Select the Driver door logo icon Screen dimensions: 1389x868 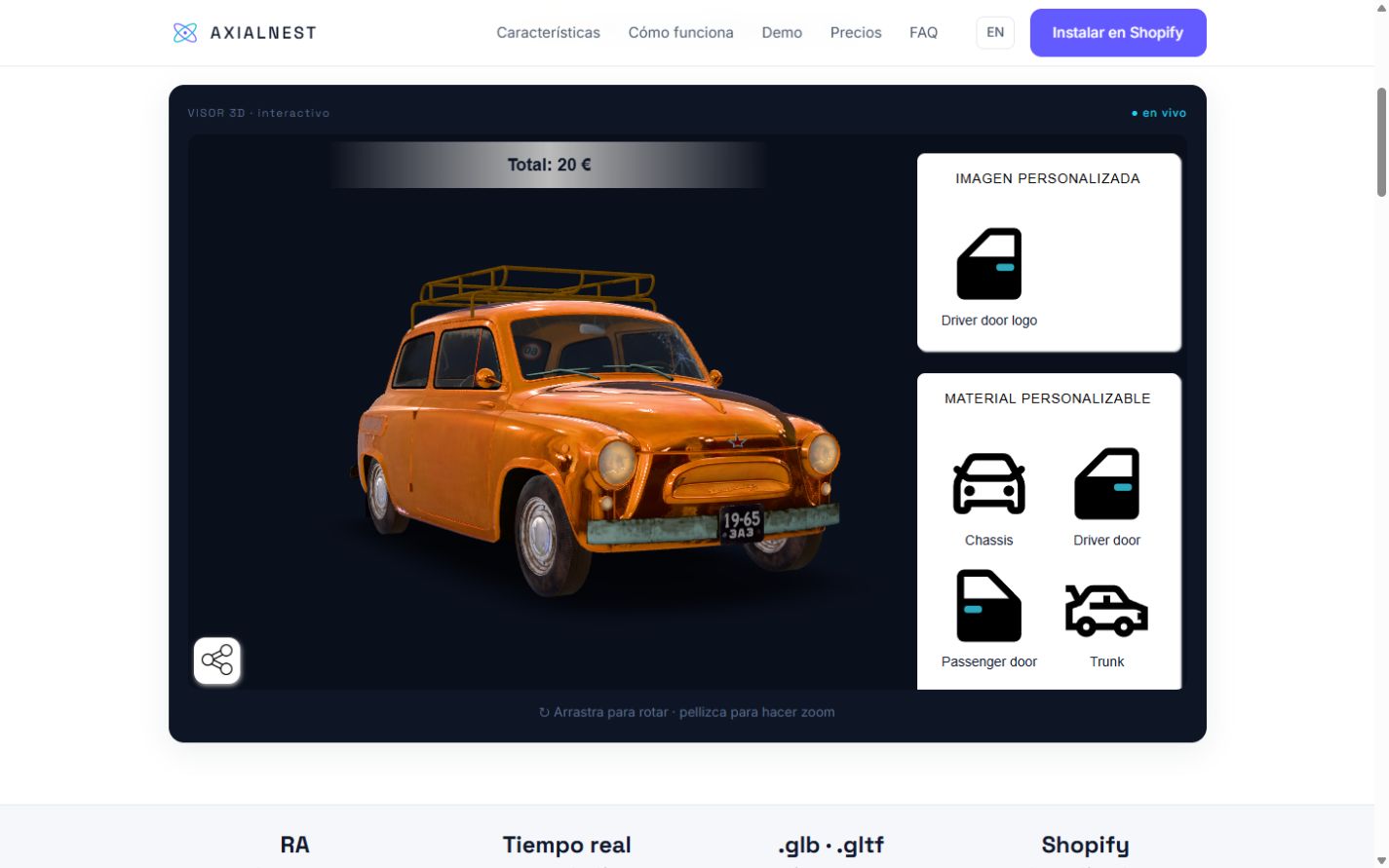click(x=988, y=264)
